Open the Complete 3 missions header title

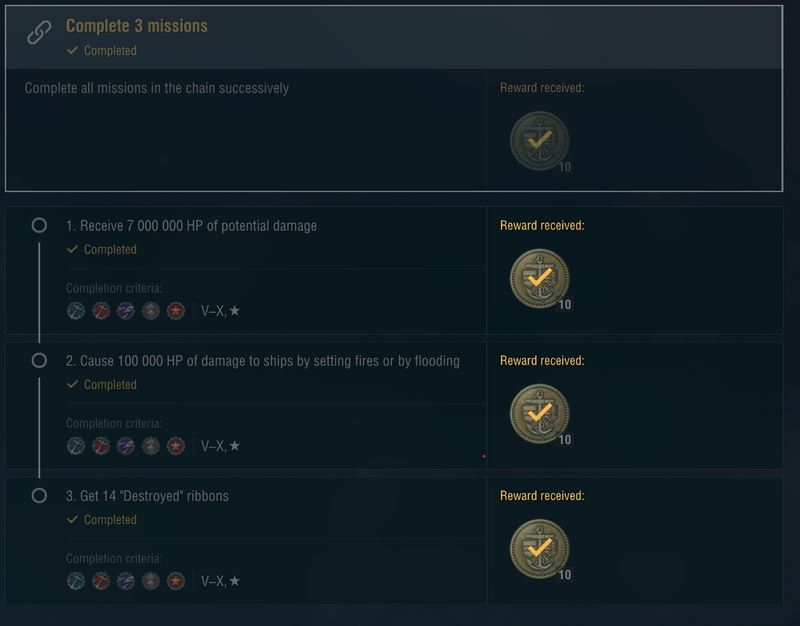pyautogui.click(x=137, y=26)
